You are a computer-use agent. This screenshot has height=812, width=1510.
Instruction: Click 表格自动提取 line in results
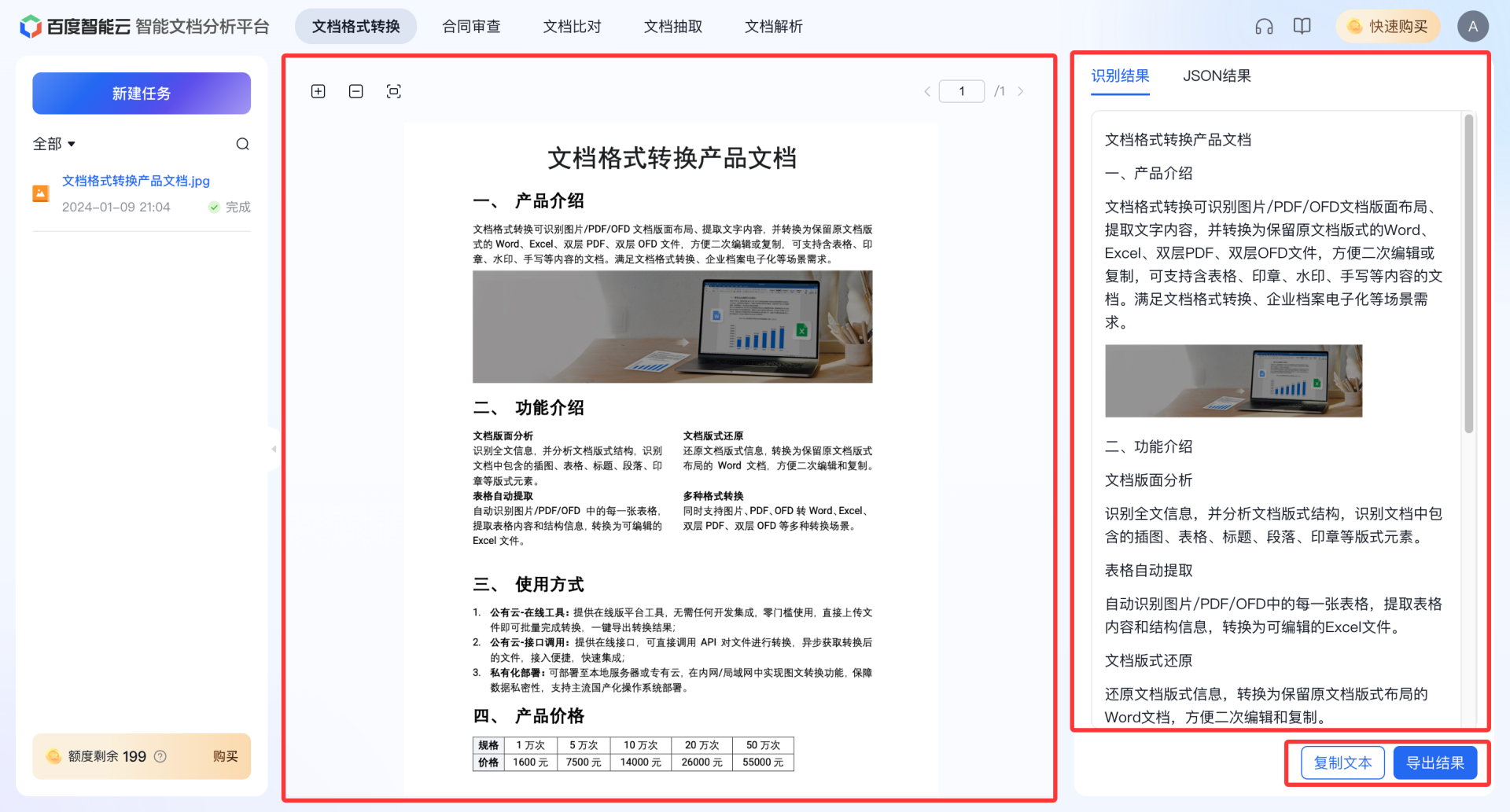pos(1148,571)
